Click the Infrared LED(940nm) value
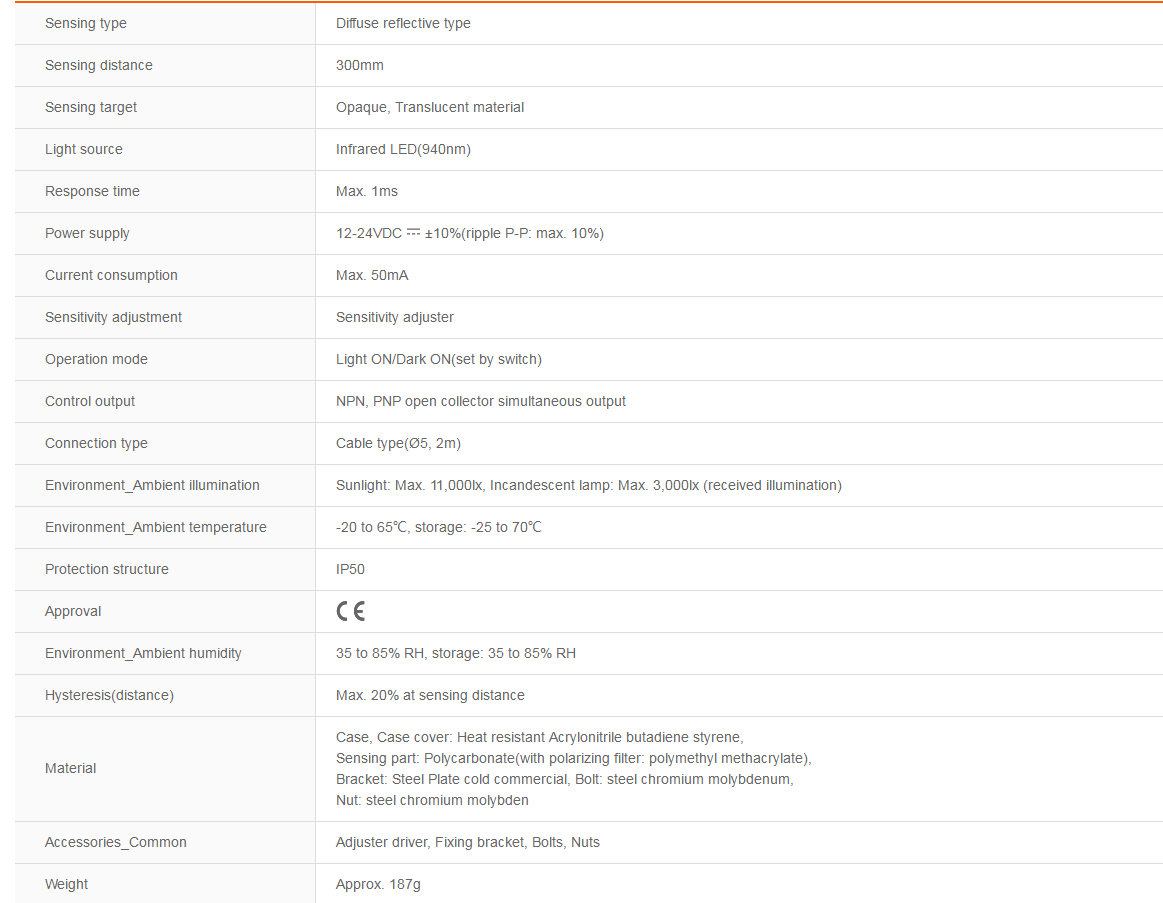Image resolution: width=1163 pixels, height=903 pixels. click(403, 149)
